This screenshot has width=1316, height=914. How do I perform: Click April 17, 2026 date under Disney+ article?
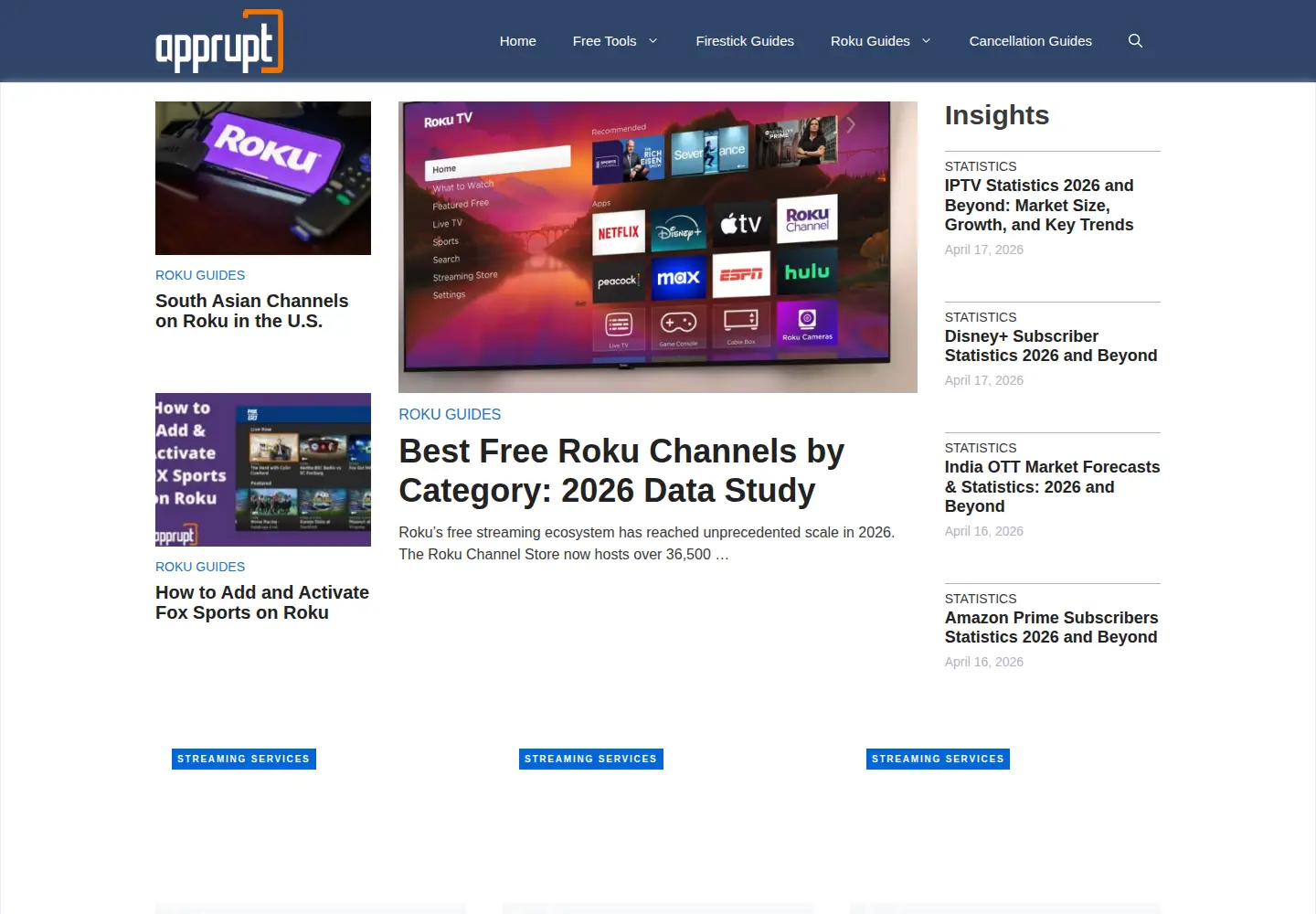[984, 380]
